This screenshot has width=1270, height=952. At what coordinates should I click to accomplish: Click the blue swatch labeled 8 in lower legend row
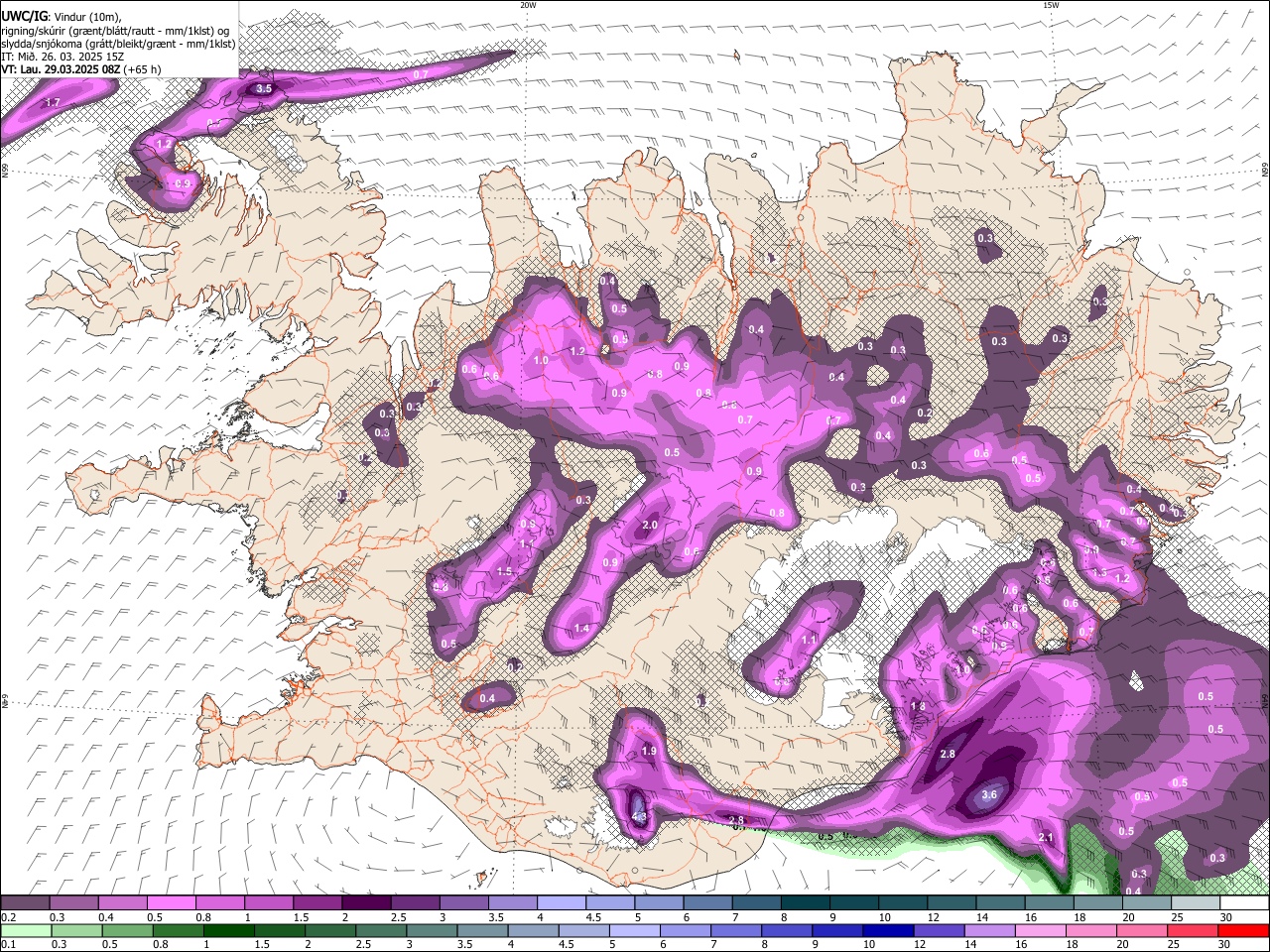[786, 931]
